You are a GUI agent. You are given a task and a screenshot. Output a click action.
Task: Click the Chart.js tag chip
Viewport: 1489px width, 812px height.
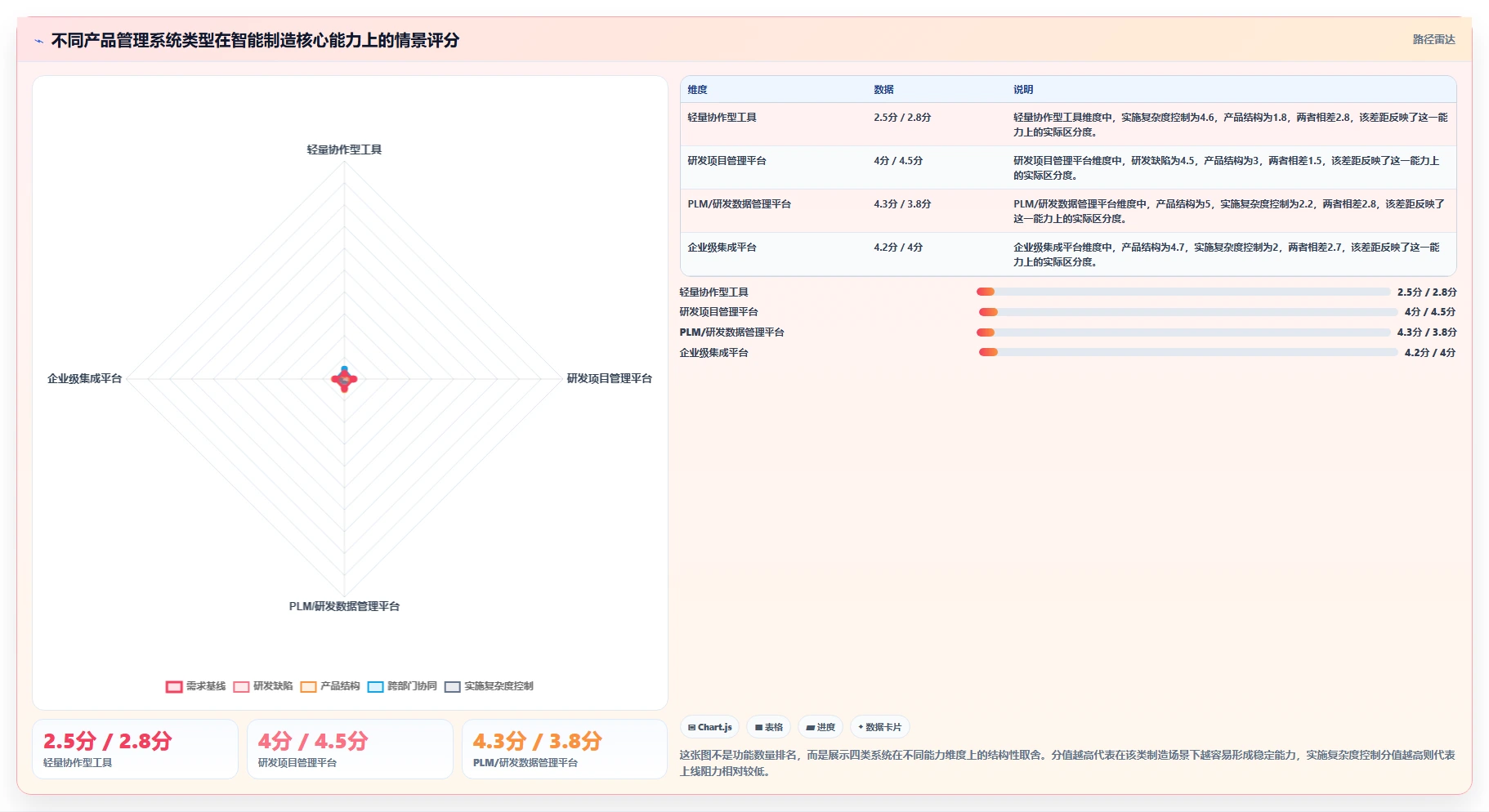709,727
